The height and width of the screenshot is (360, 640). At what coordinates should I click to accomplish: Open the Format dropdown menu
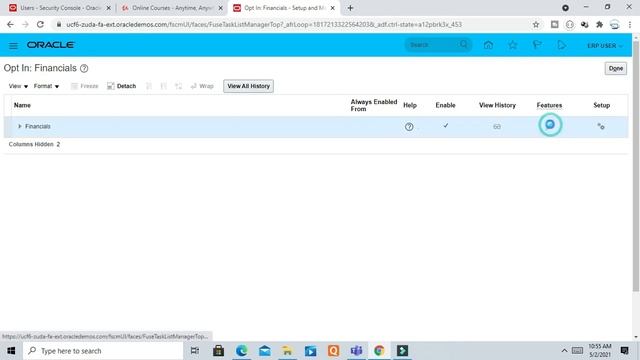click(x=47, y=86)
